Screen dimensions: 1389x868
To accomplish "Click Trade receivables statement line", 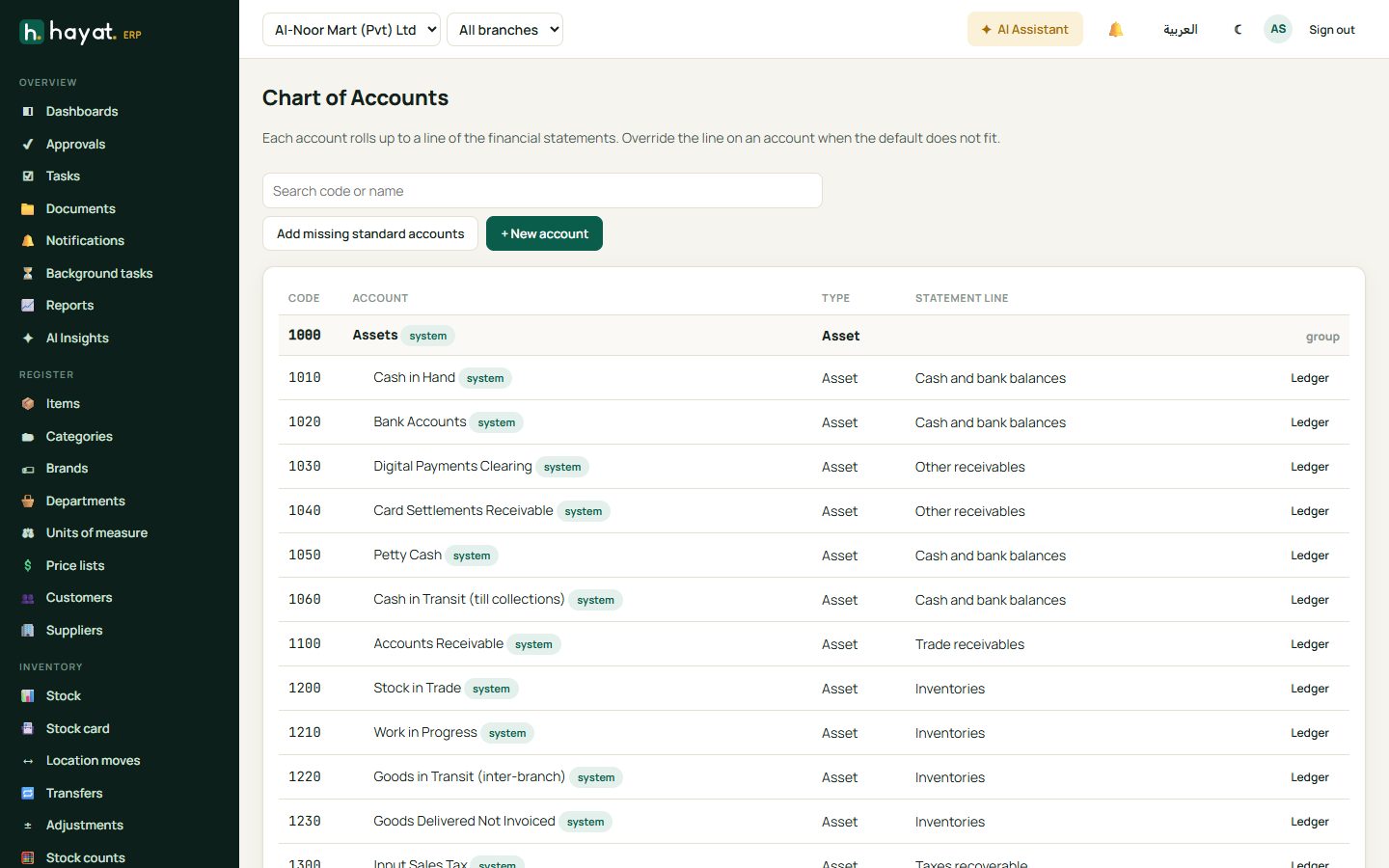I will click(969, 644).
